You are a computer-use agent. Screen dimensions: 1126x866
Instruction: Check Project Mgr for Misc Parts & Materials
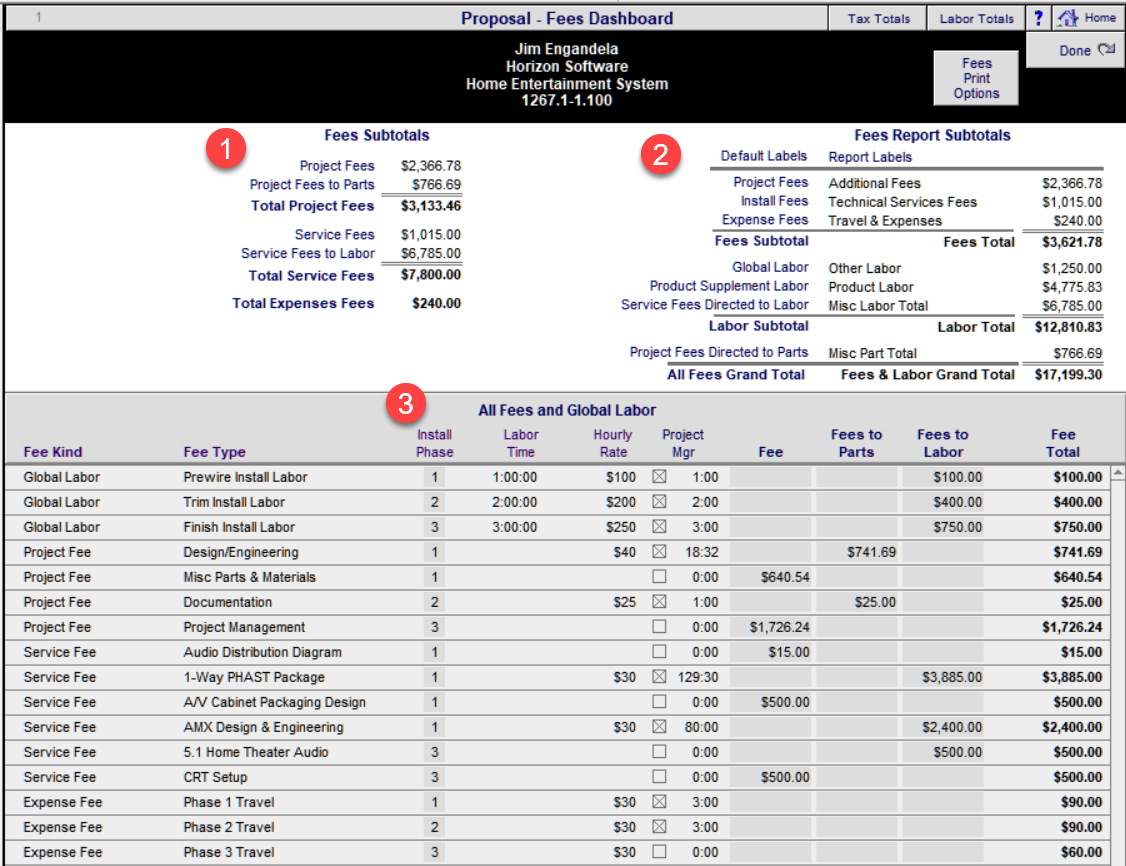pos(659,577)
